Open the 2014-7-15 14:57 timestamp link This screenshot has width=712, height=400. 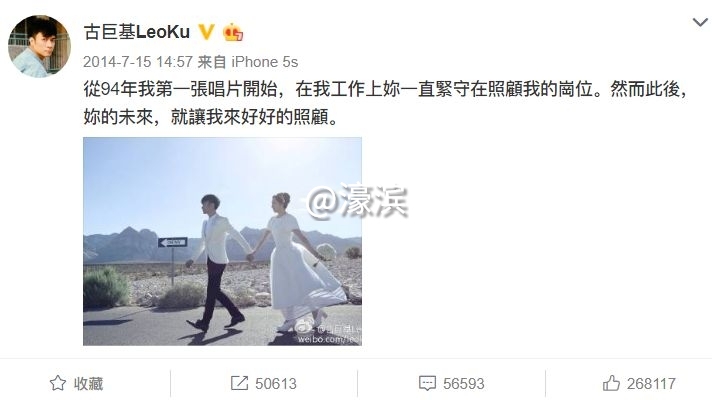[x=138, y=62]
